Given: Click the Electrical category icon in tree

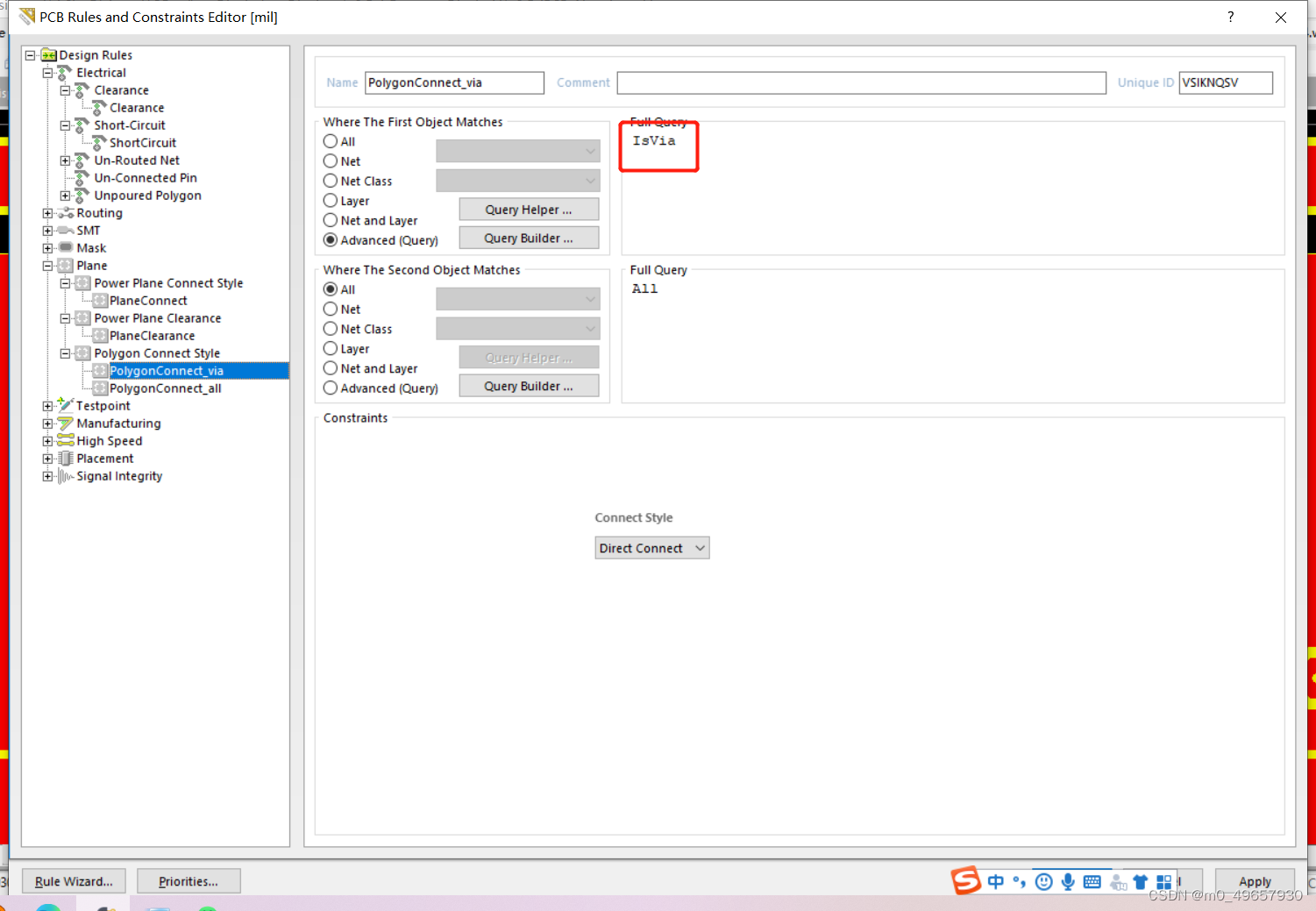Looking at the screenshot, I should tap(65, 73).
